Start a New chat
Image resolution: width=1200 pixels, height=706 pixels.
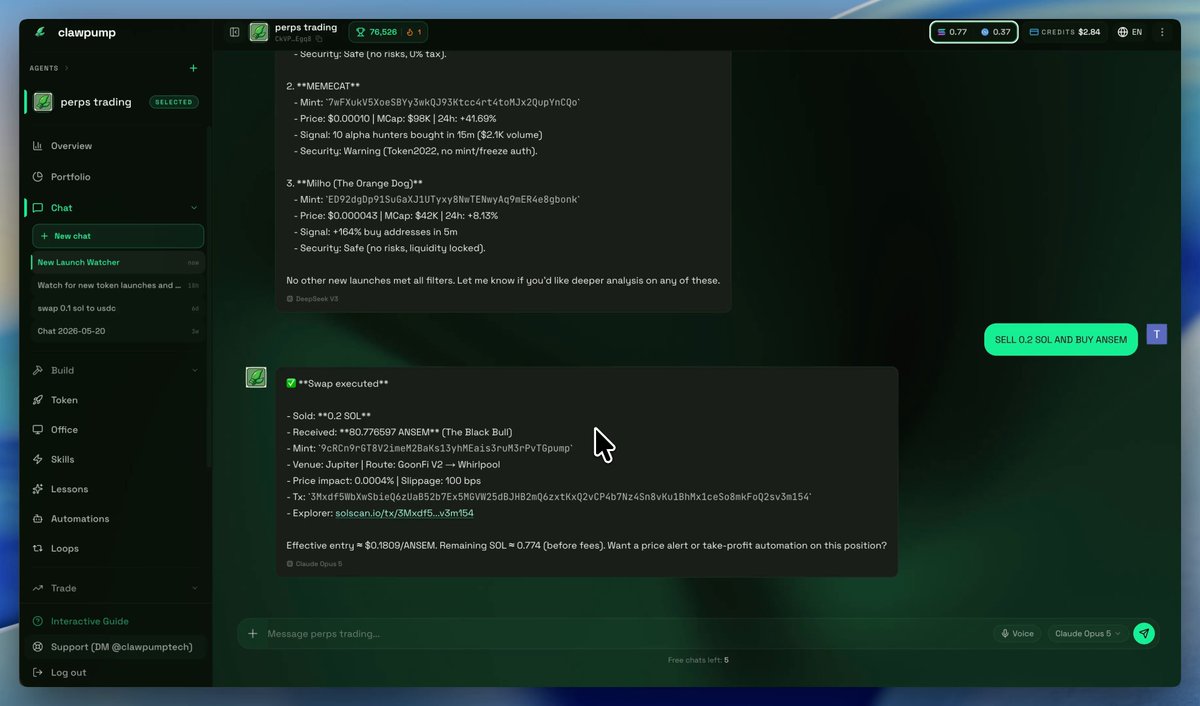(118, 236)
